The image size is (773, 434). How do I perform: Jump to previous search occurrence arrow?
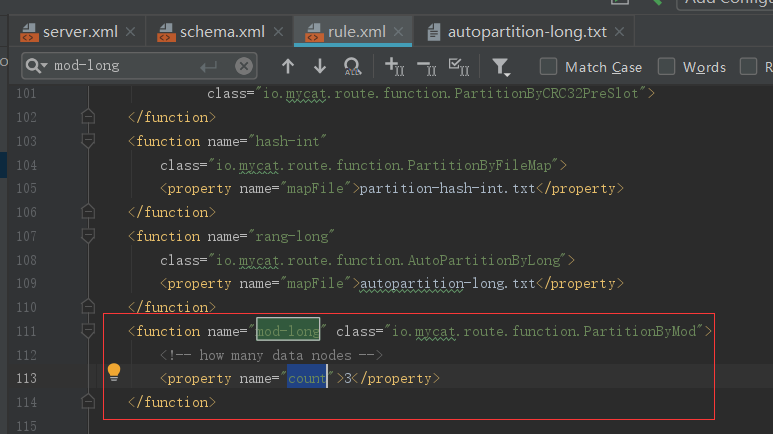click(x=288, y=67)
